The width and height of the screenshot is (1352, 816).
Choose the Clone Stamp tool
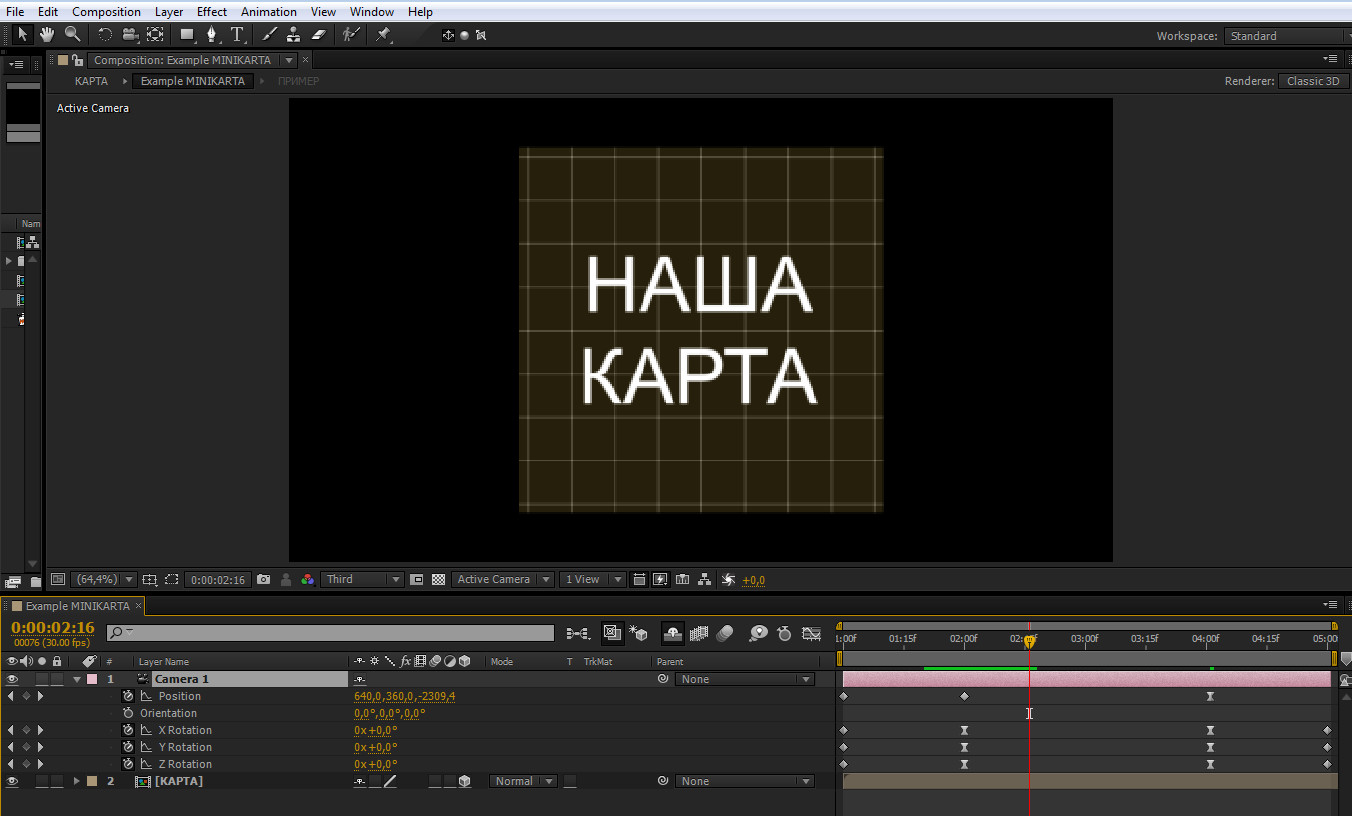point(293,35)
